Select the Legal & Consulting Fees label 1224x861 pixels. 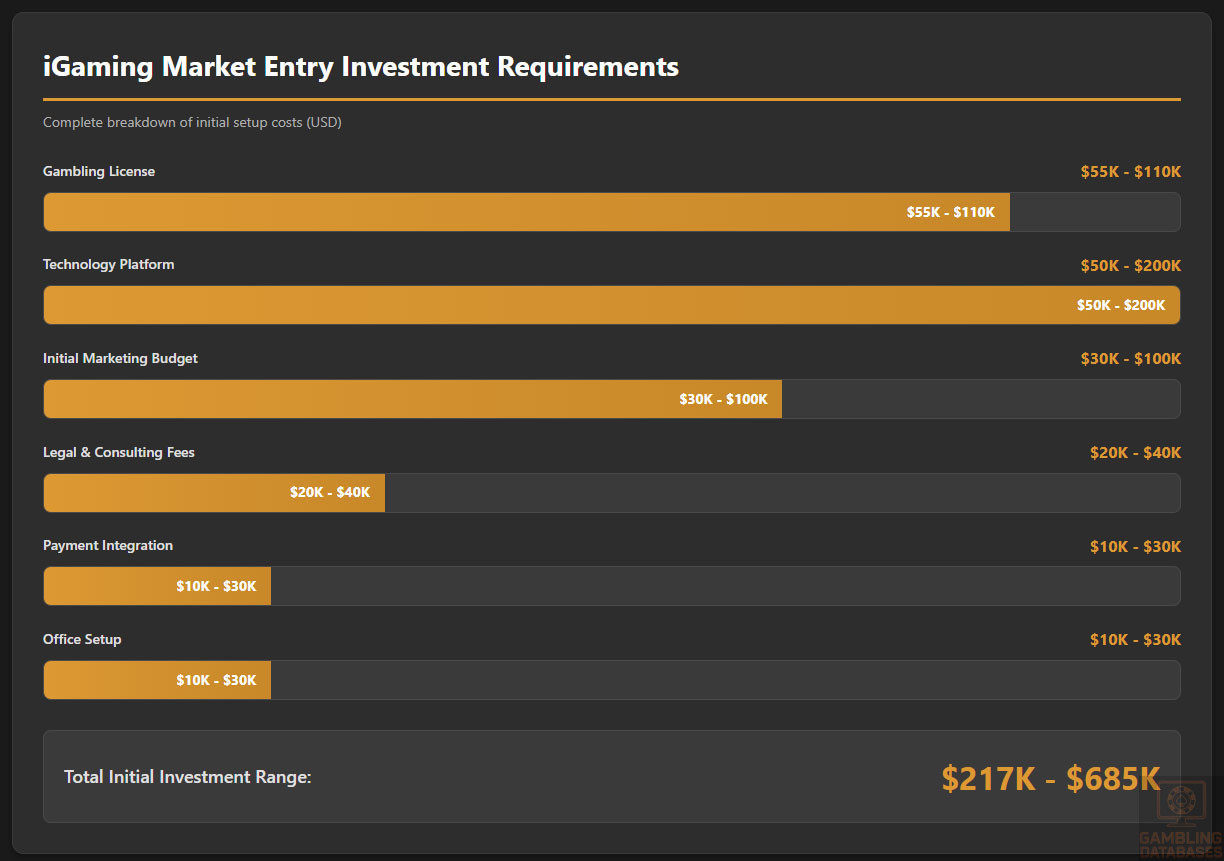pos(118,452)
